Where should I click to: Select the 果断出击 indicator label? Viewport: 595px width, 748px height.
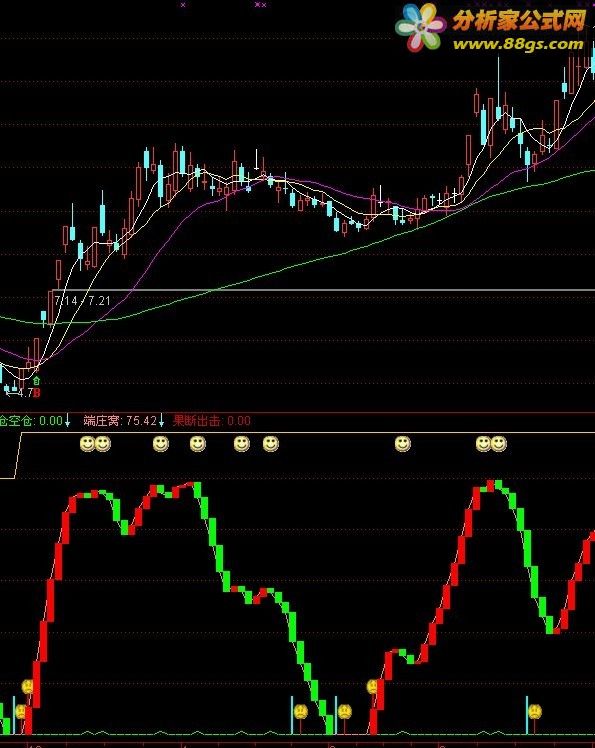[197, 421]
